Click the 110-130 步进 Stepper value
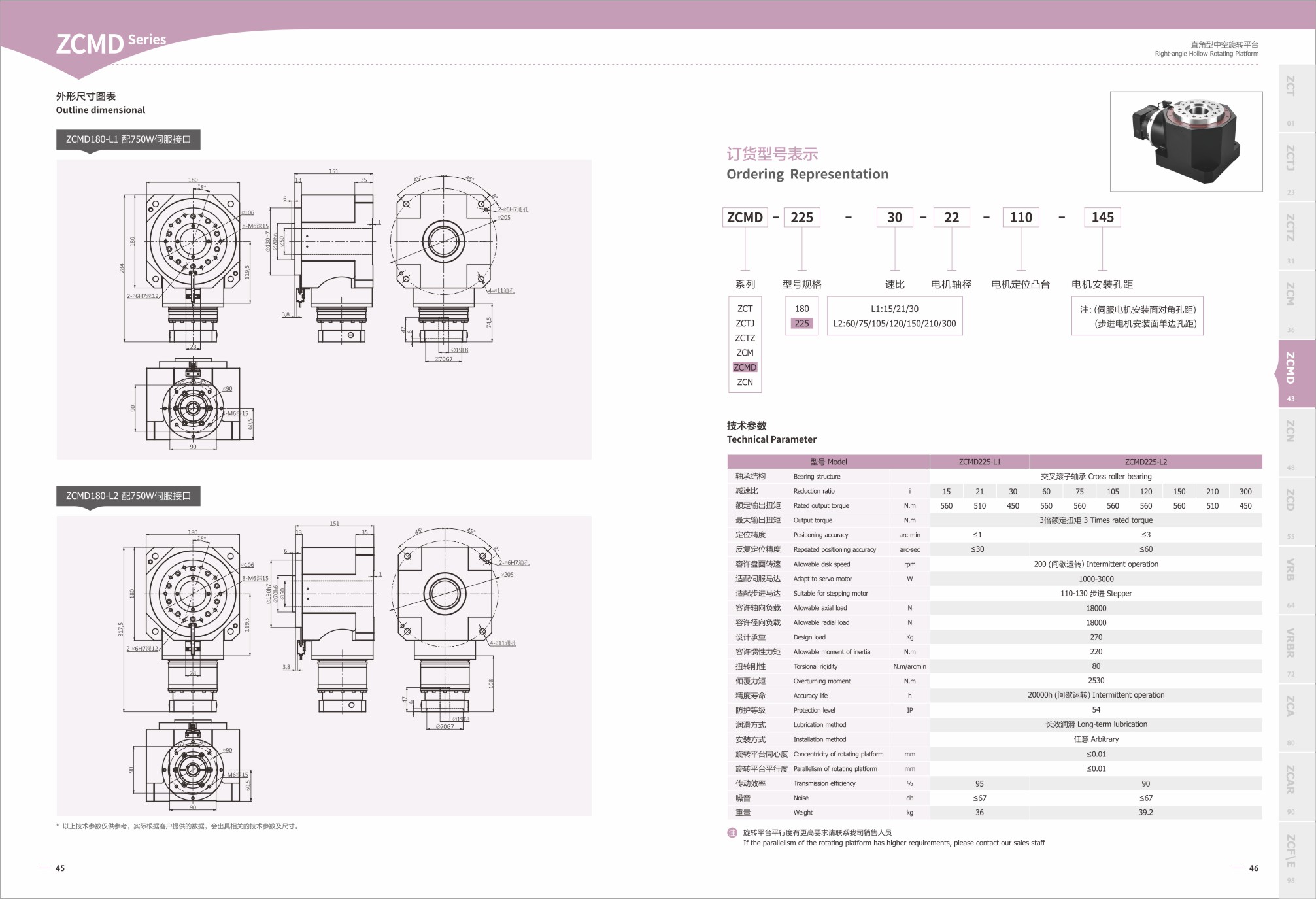The width and height of the screenshot is (1316, 899). [1096, 594]
